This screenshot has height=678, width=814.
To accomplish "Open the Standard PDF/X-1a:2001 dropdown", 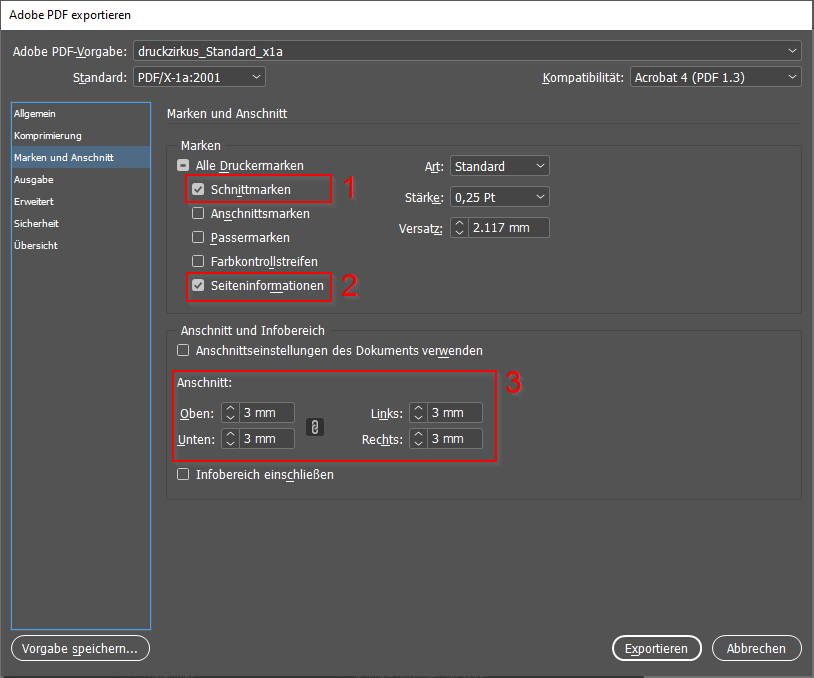I will 199,77.
